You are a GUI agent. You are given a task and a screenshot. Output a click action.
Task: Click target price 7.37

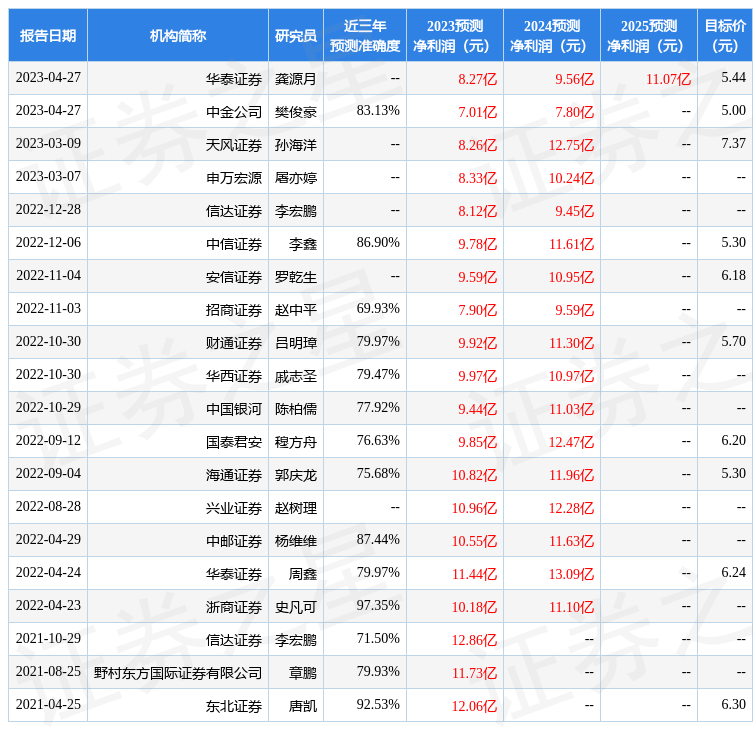click(733, 143)
